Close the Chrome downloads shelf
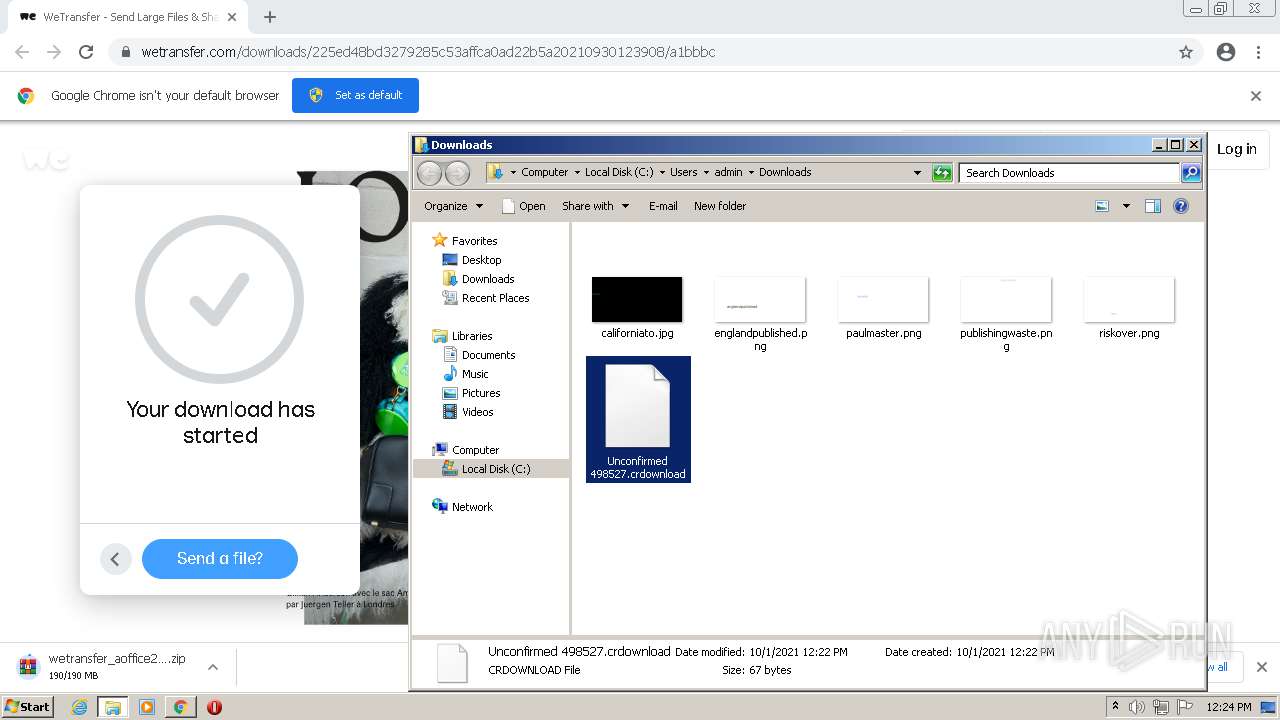Screen dimensions: 1280x720 pos(1261,667)
